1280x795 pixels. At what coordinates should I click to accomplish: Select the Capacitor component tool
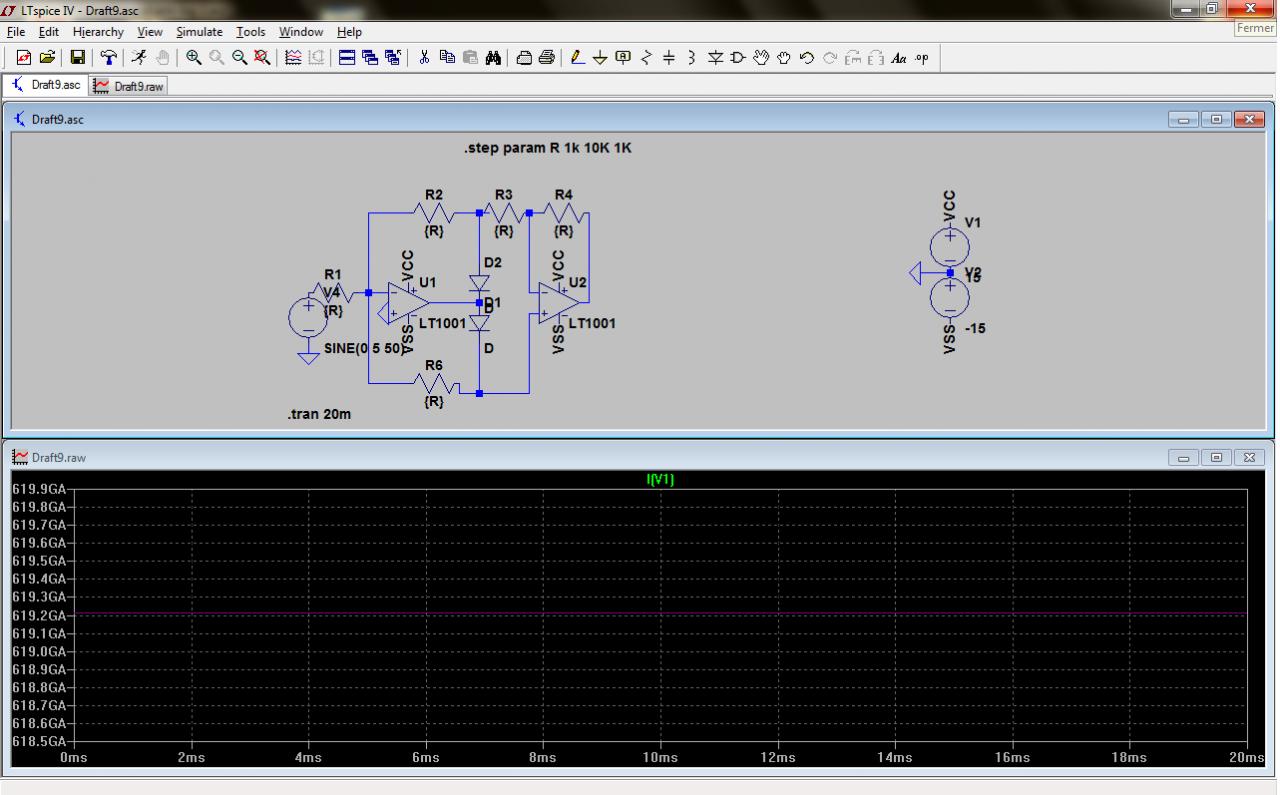click(669, 59)
